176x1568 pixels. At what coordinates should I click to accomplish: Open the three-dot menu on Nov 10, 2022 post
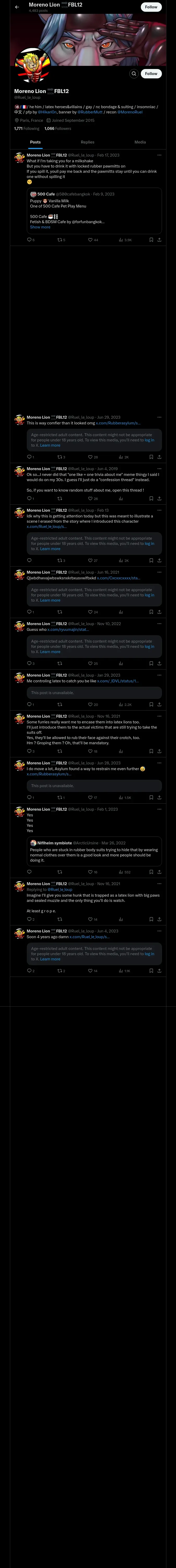pyautogui.click(x=159, y=624)
